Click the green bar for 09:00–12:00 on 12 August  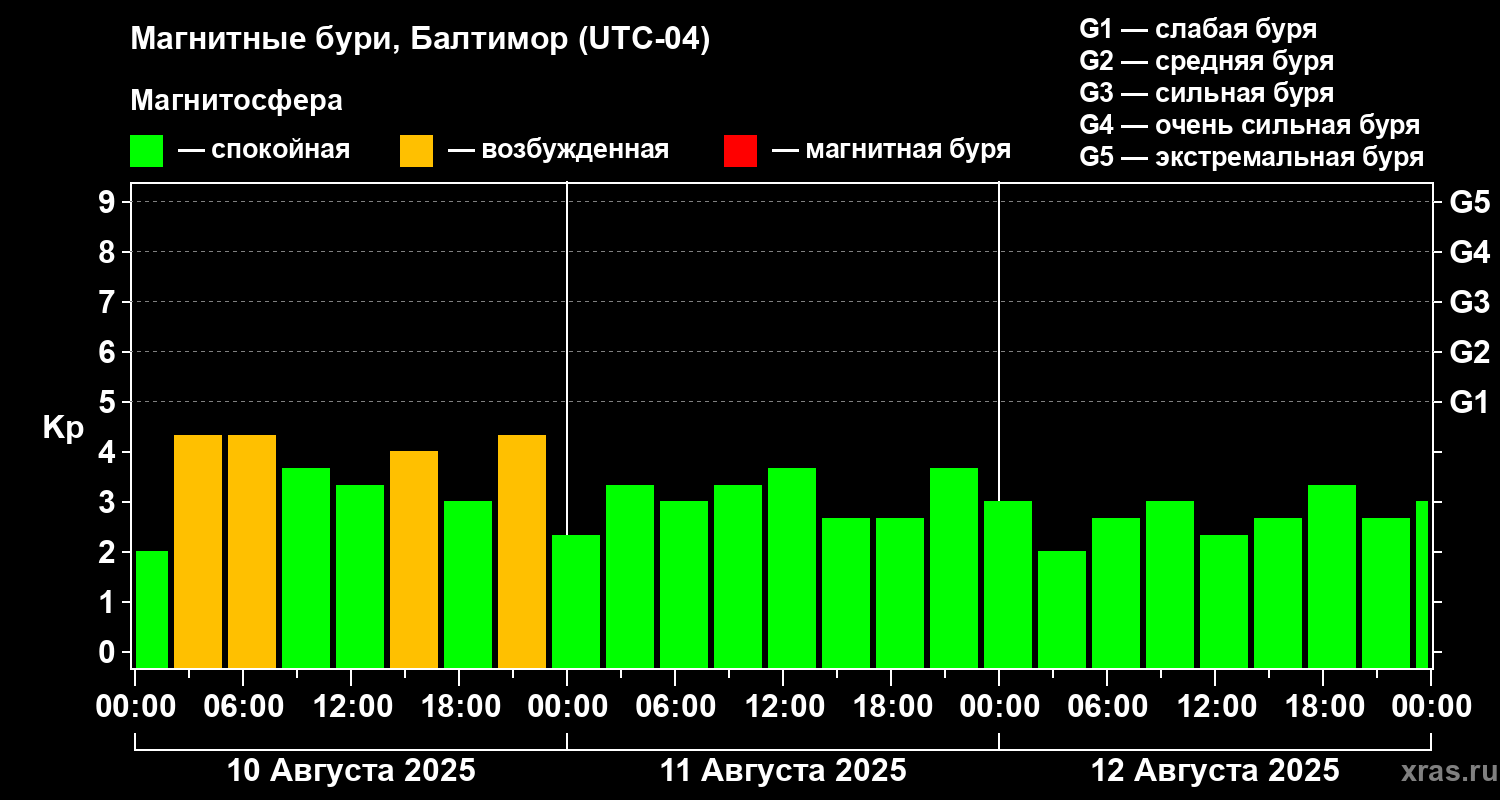[x=1170, y=584]
